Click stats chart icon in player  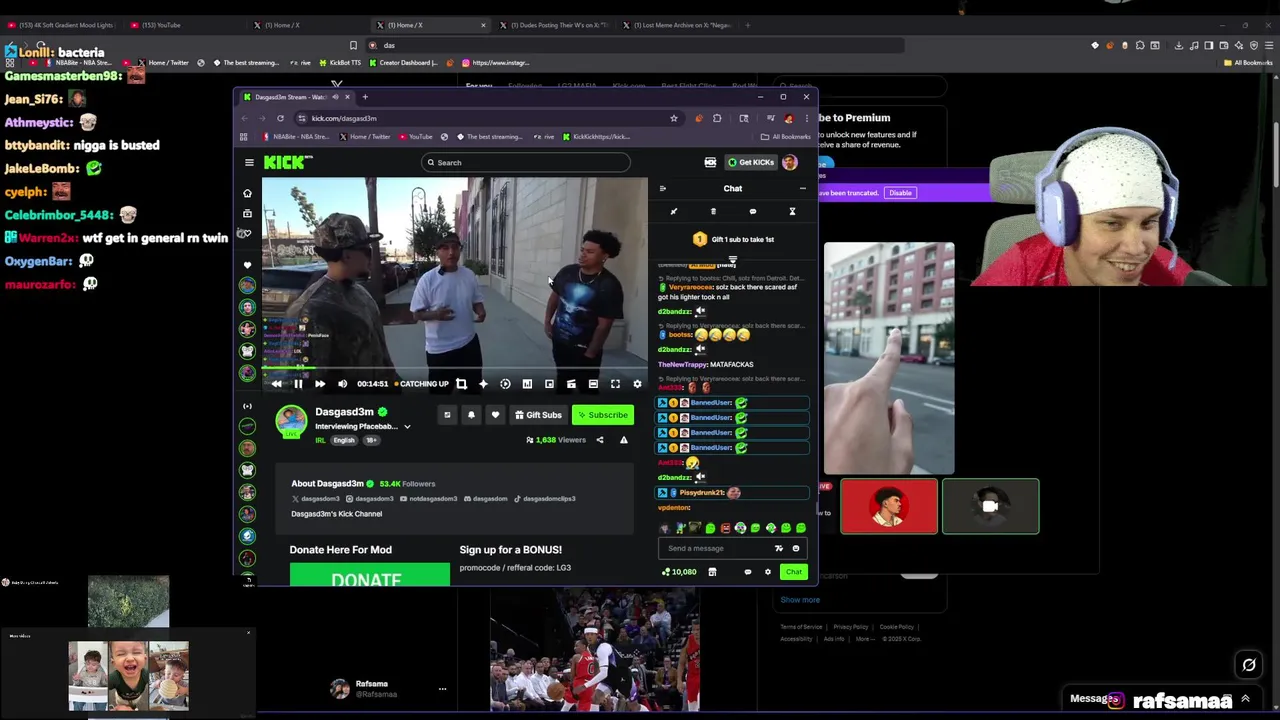527,384
